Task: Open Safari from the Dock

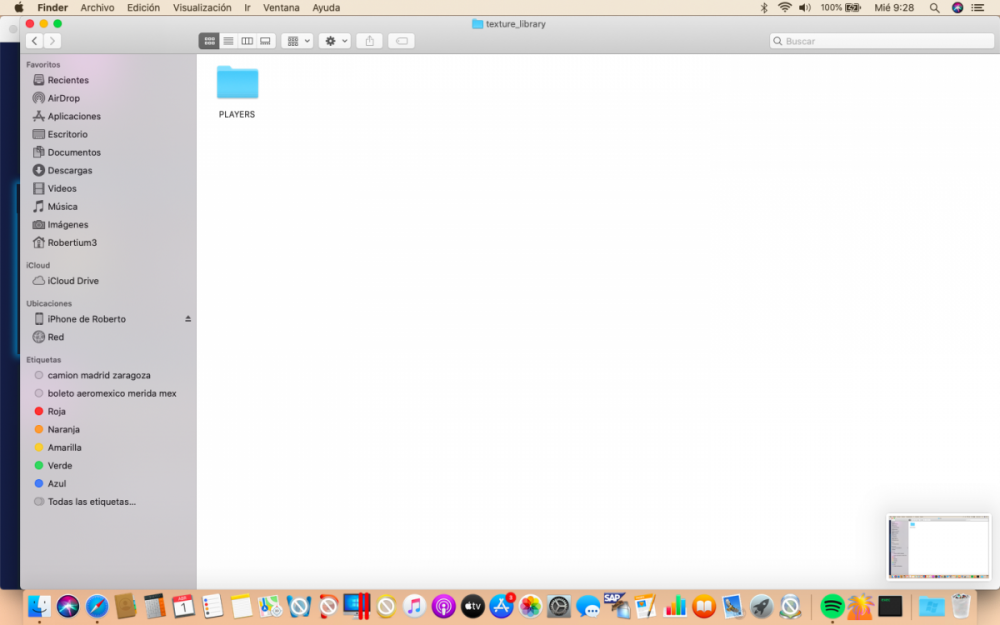Action: coord(97,606)
